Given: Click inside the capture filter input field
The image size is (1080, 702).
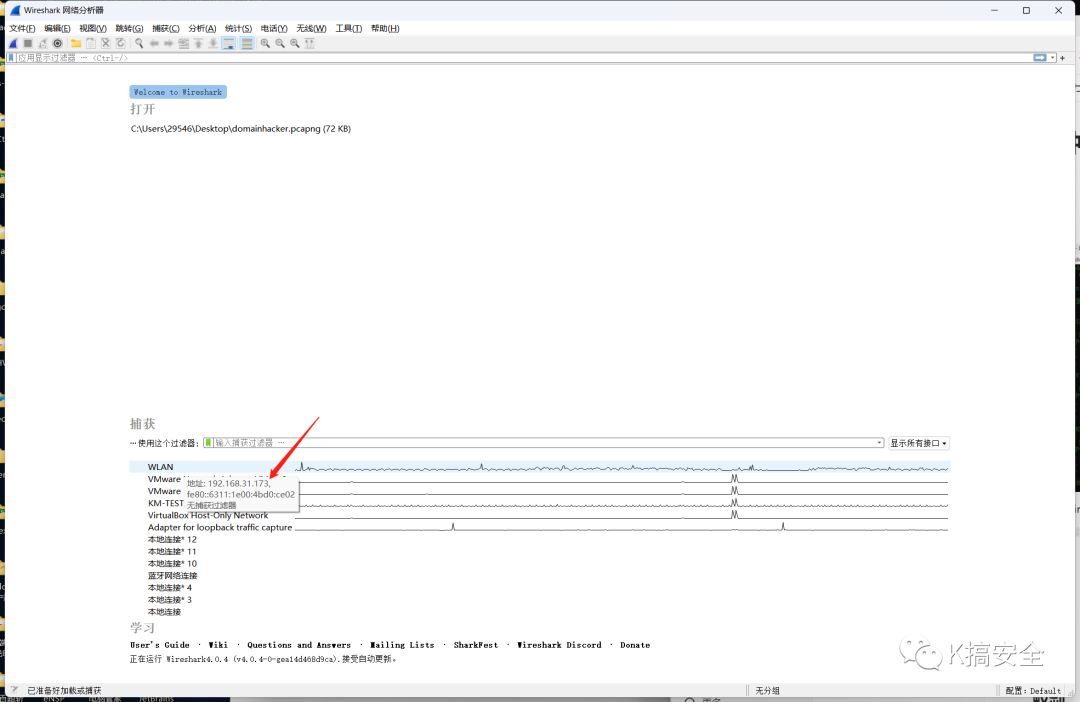Looking at the screenshot, I should tap(544, 443).
